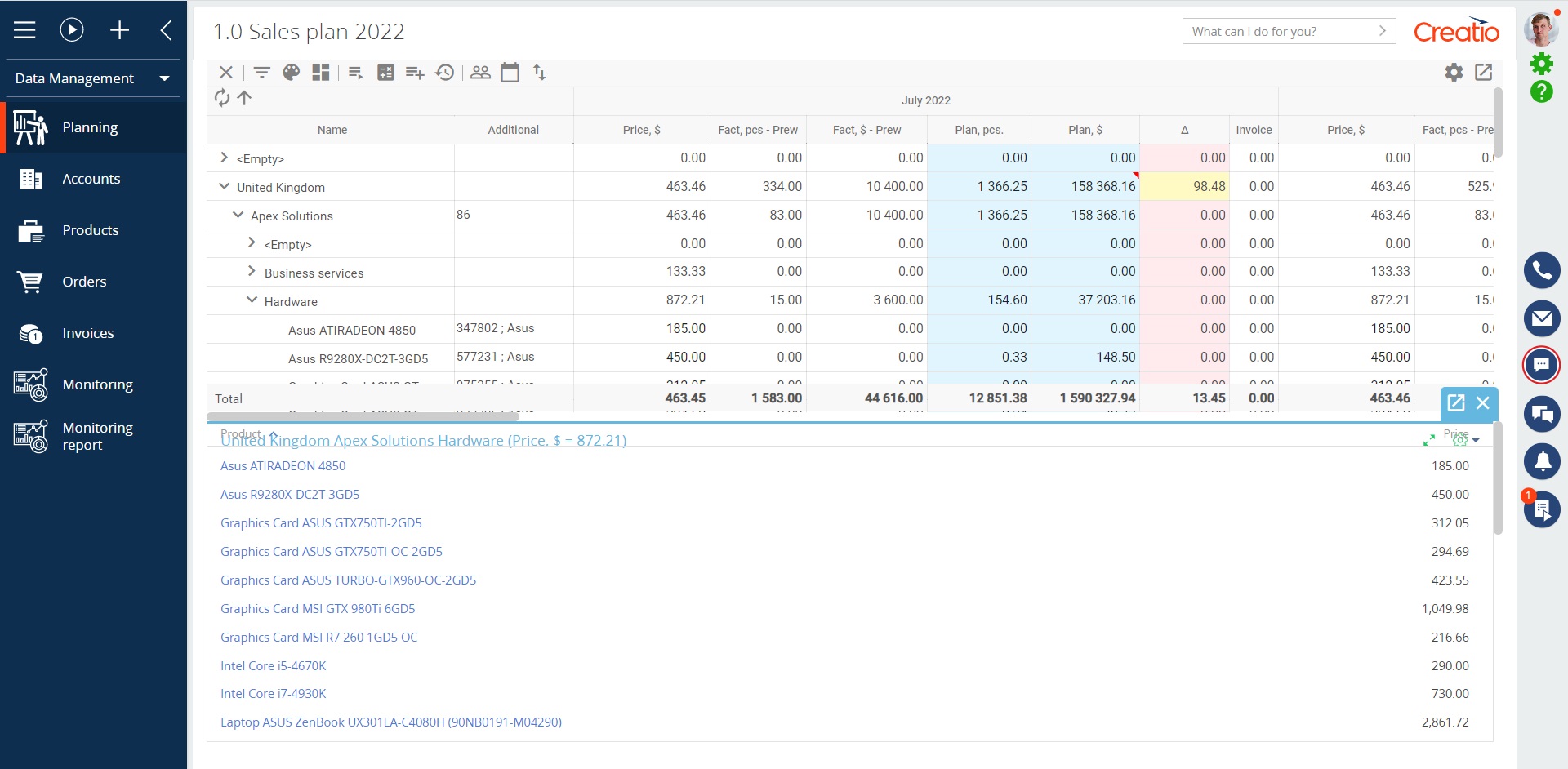This screenshot has width=1568, height=769.
Task: Switch to the Invoices section
Action: (x=89, y=333)
